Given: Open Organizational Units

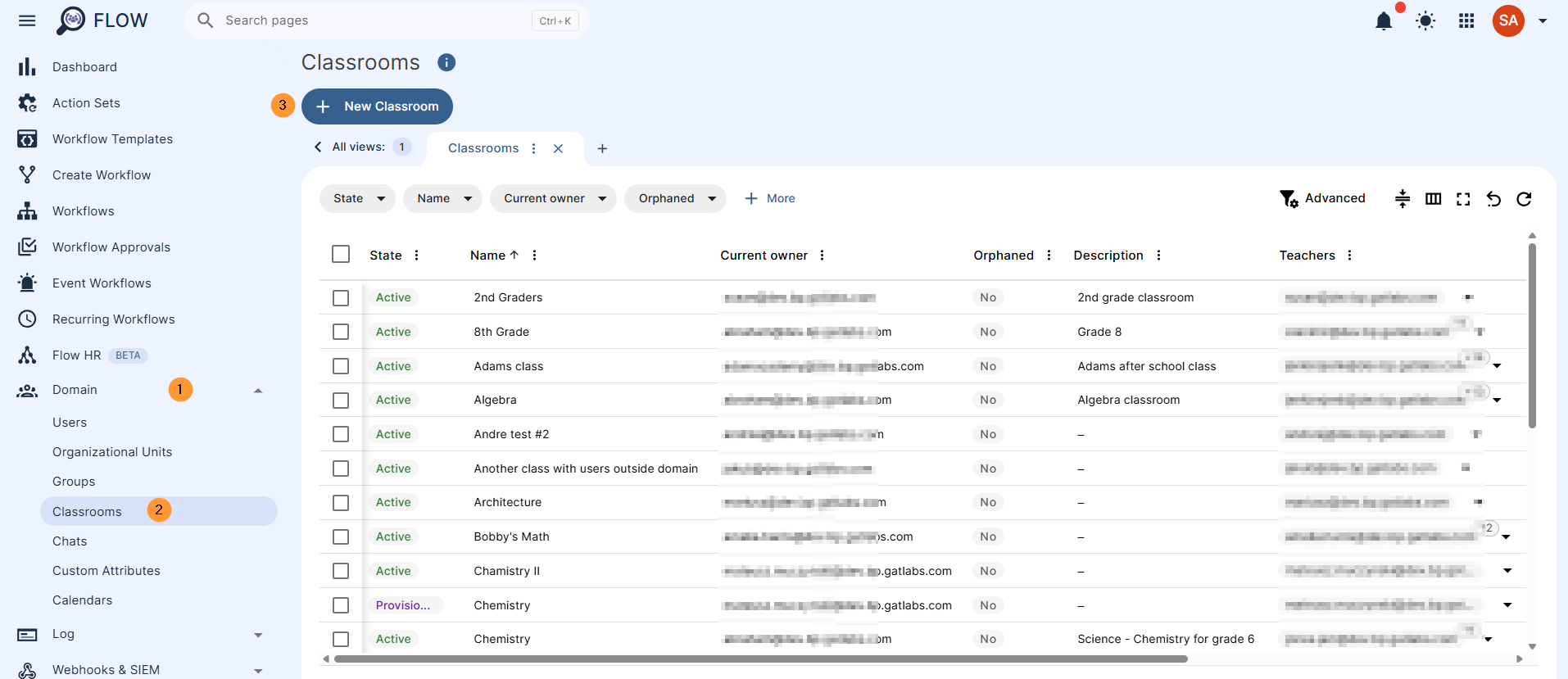Looking at the screenshot, I should [x=112, y=452].
